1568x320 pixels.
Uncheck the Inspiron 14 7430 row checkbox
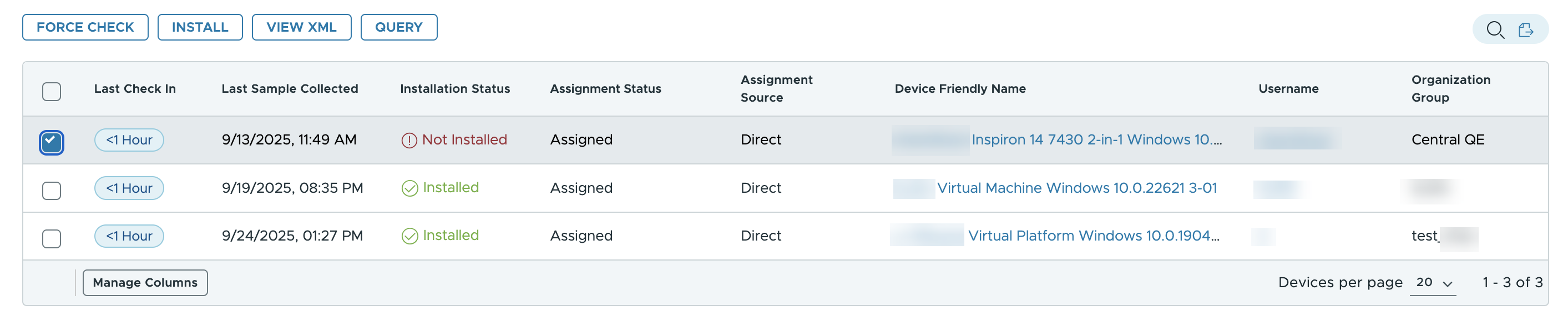click(52, 142)
